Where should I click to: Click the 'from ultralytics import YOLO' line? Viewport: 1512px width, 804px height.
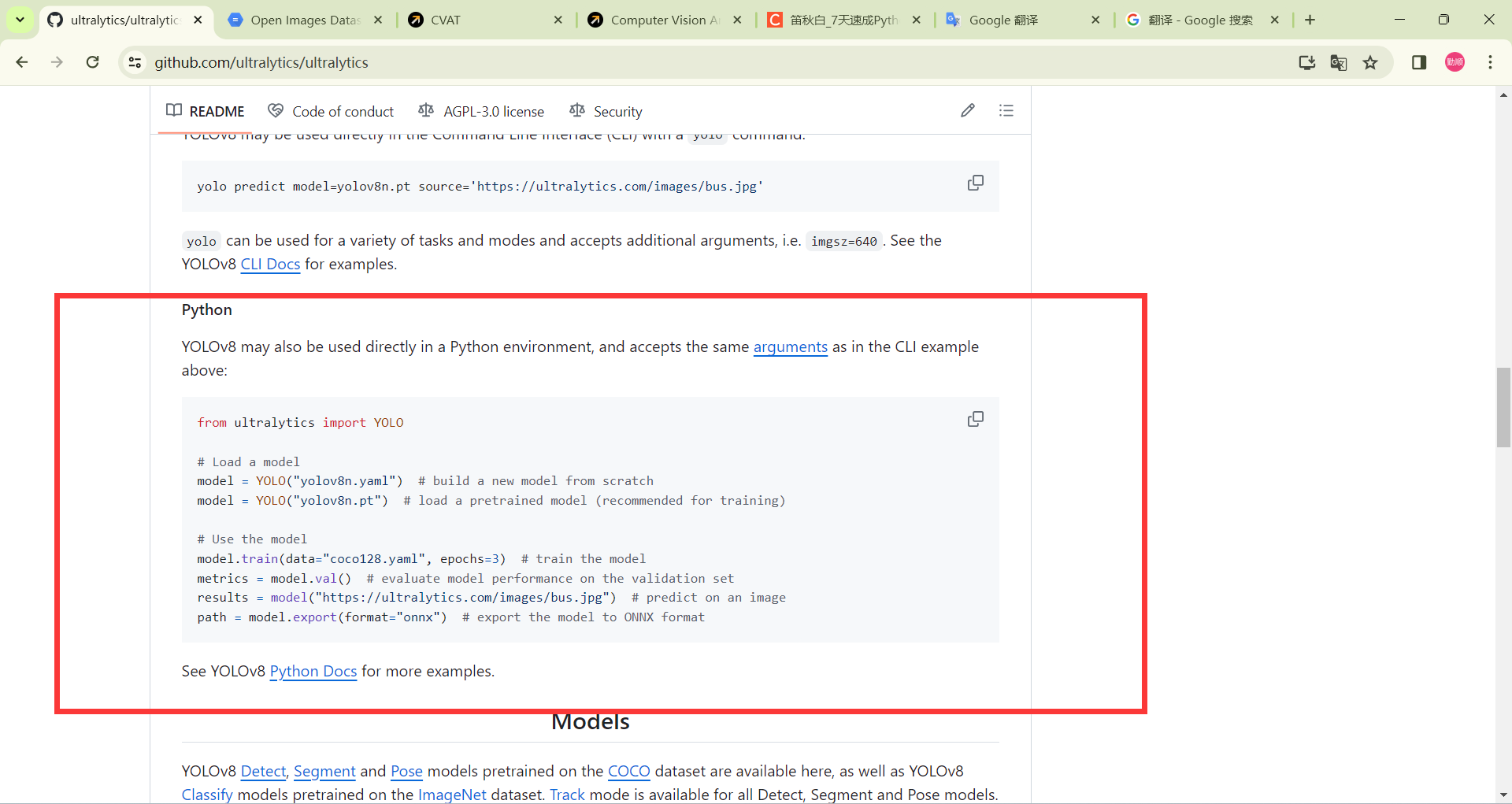[300, 423]
